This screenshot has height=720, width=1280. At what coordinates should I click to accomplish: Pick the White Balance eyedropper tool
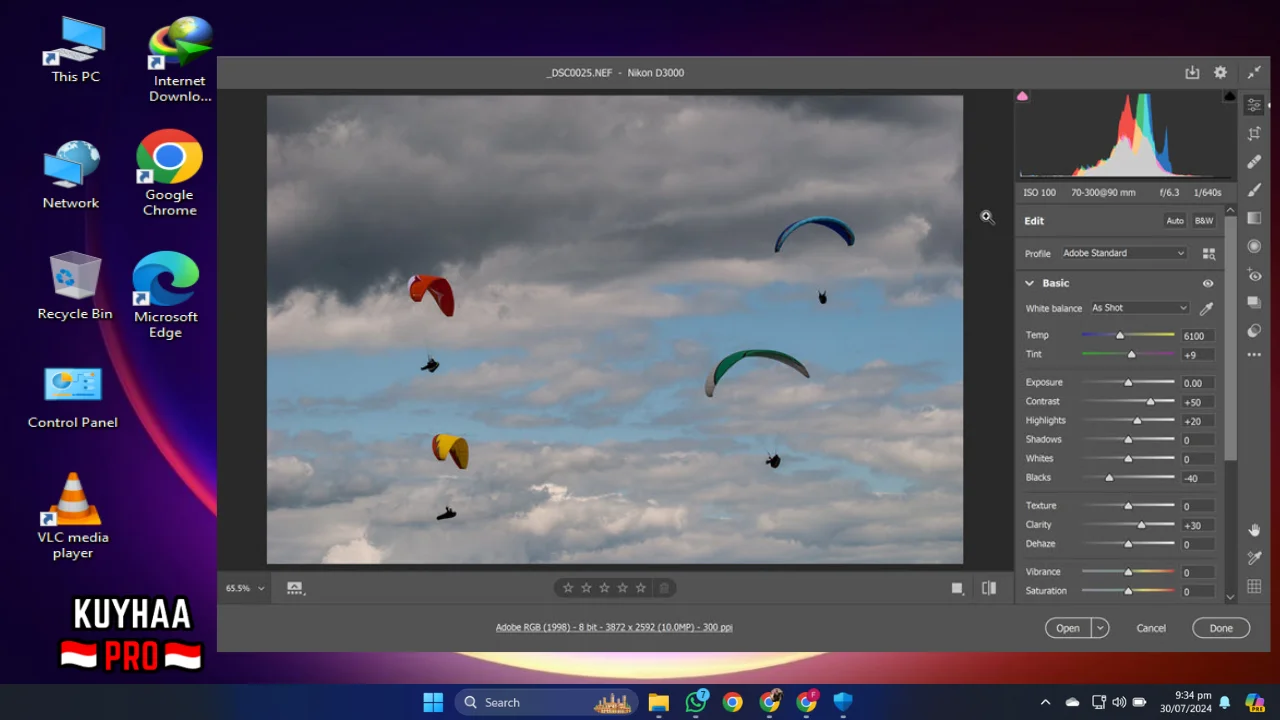coord(1207,309)
